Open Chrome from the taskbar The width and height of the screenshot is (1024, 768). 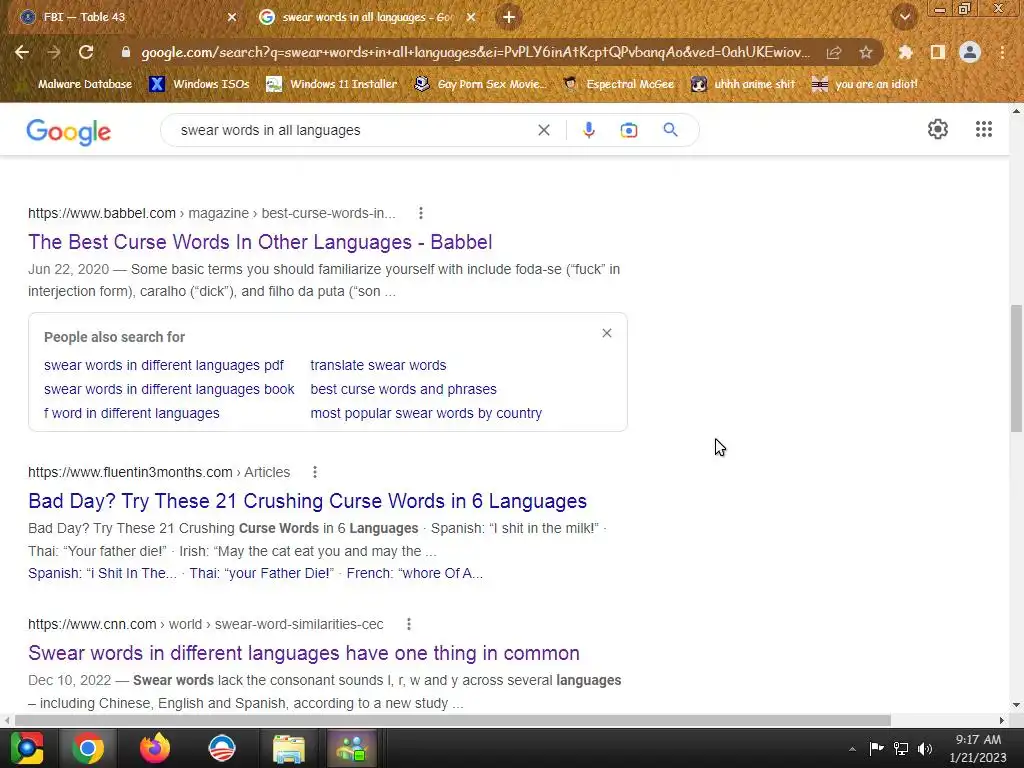(x=88, y=748)
